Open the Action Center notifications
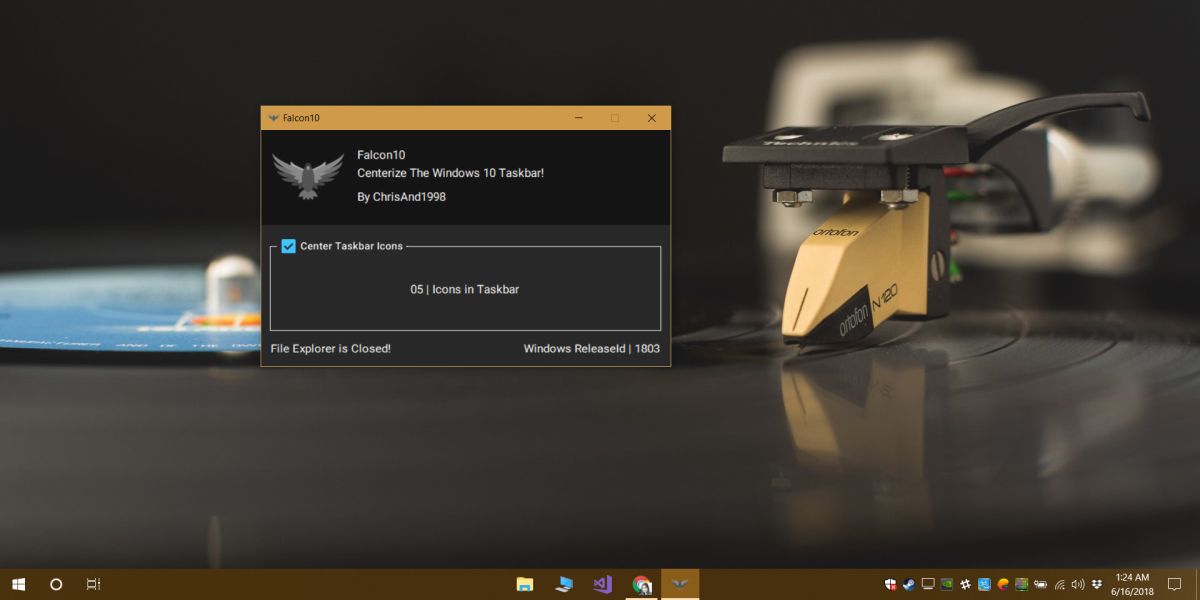Screen dimensions: 1200x600 pyautogui.click(x=1174, y=584)
